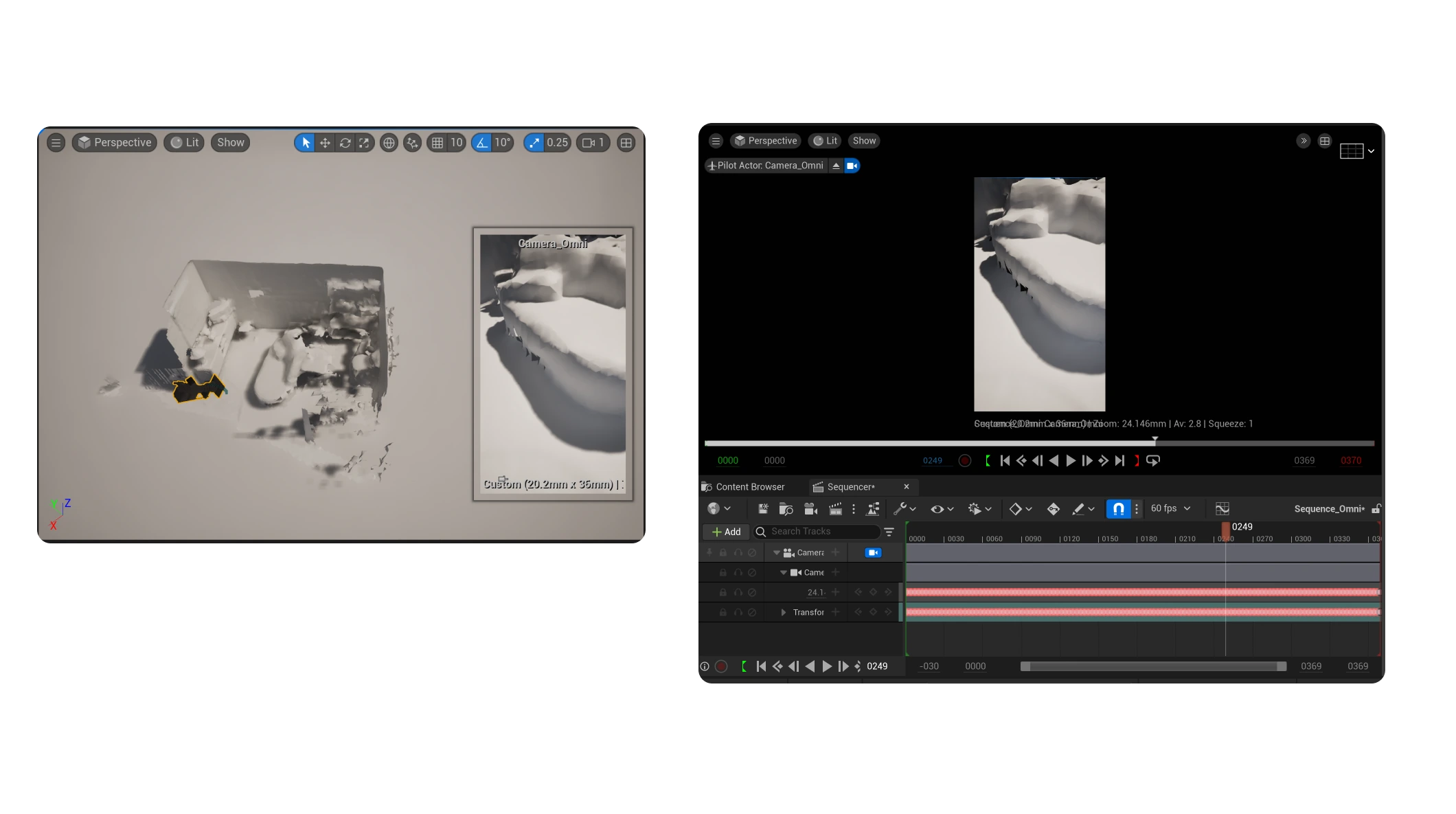
Task: Expand hidden viewport toolbar chevrons
Action: coord(1303,141)
